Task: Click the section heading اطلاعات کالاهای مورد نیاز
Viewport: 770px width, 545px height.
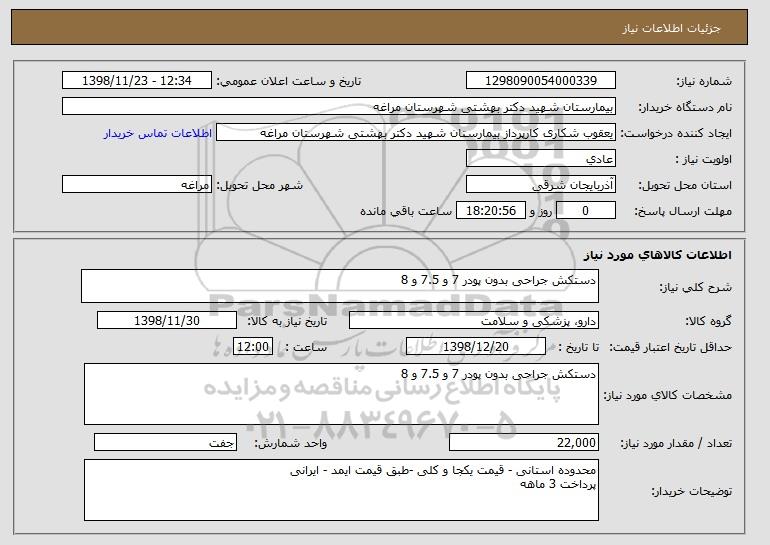Action: (x=658, y=255)
